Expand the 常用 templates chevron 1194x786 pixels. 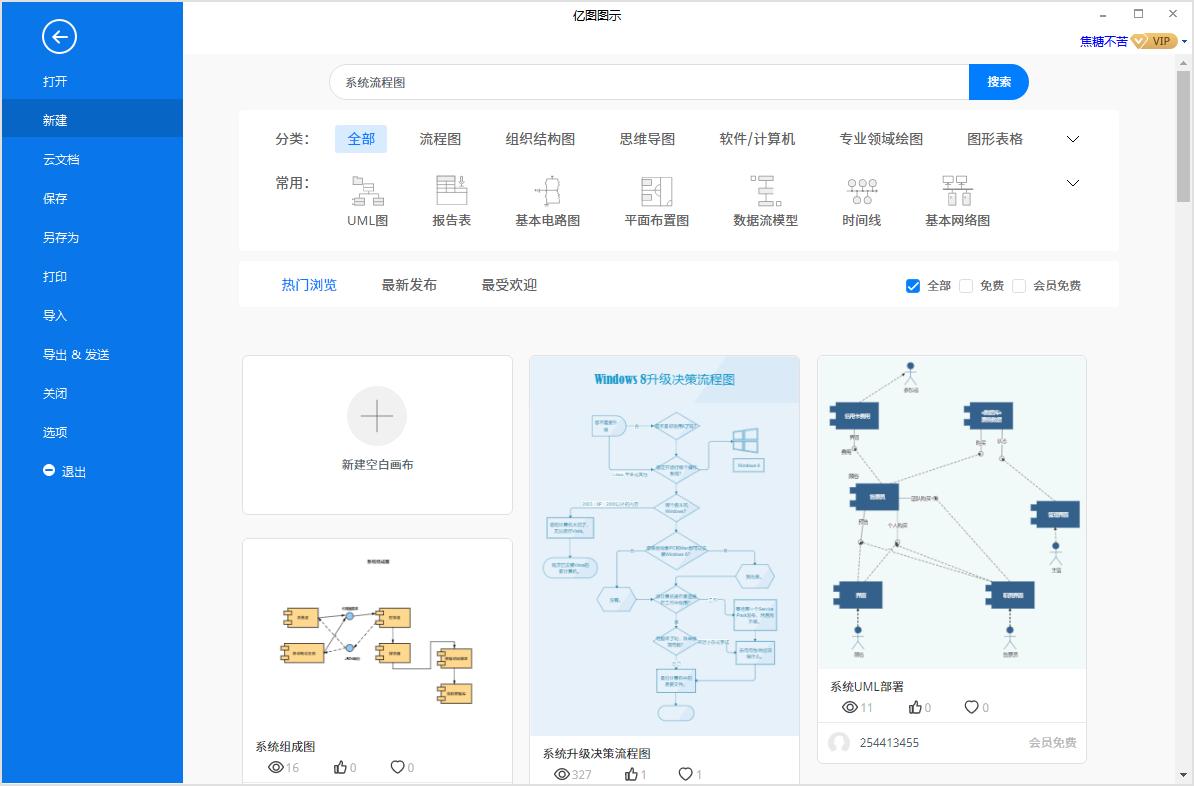[1072, 183]
